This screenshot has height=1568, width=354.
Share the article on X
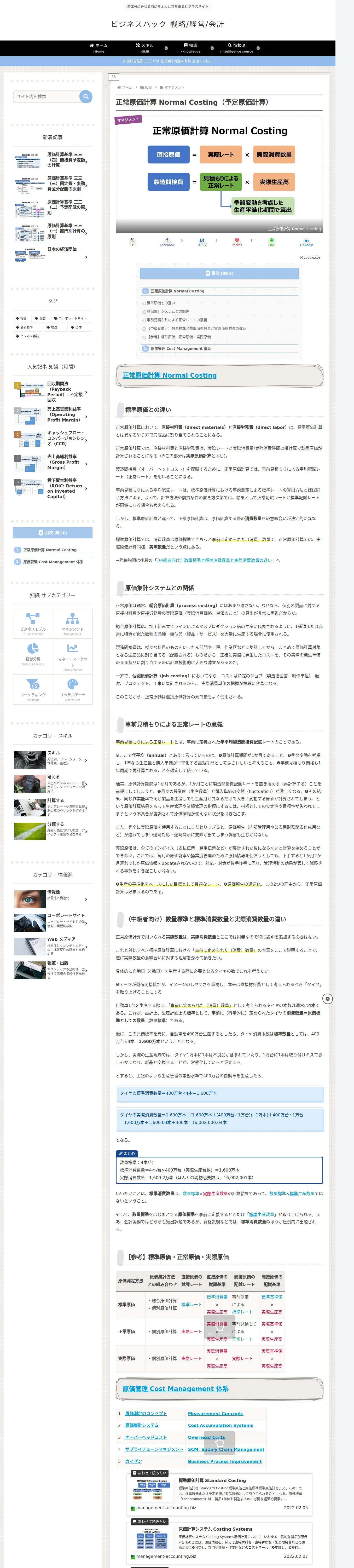click(132, 242)
